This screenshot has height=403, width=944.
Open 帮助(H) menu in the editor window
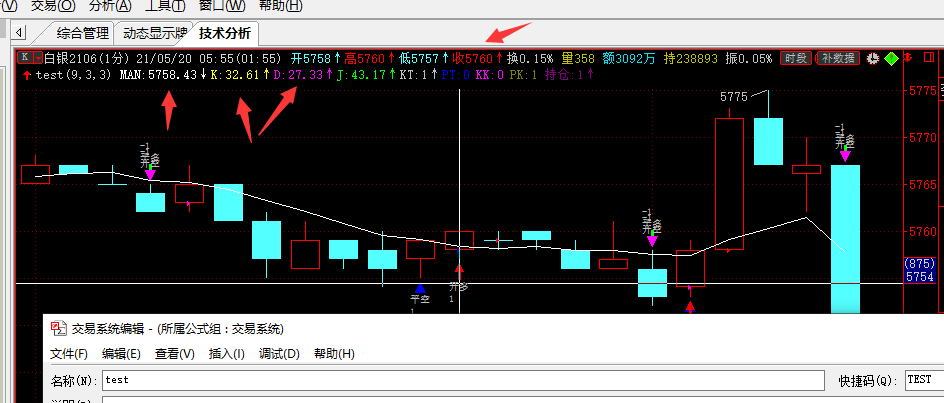tap(334, 354)
